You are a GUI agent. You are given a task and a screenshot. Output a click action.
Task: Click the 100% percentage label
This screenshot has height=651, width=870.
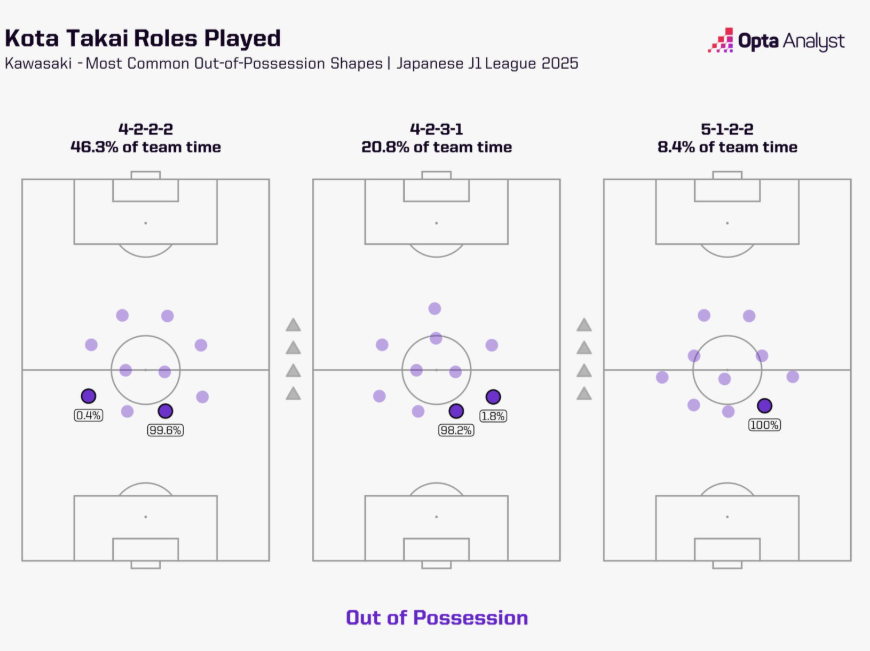[765, 425]
